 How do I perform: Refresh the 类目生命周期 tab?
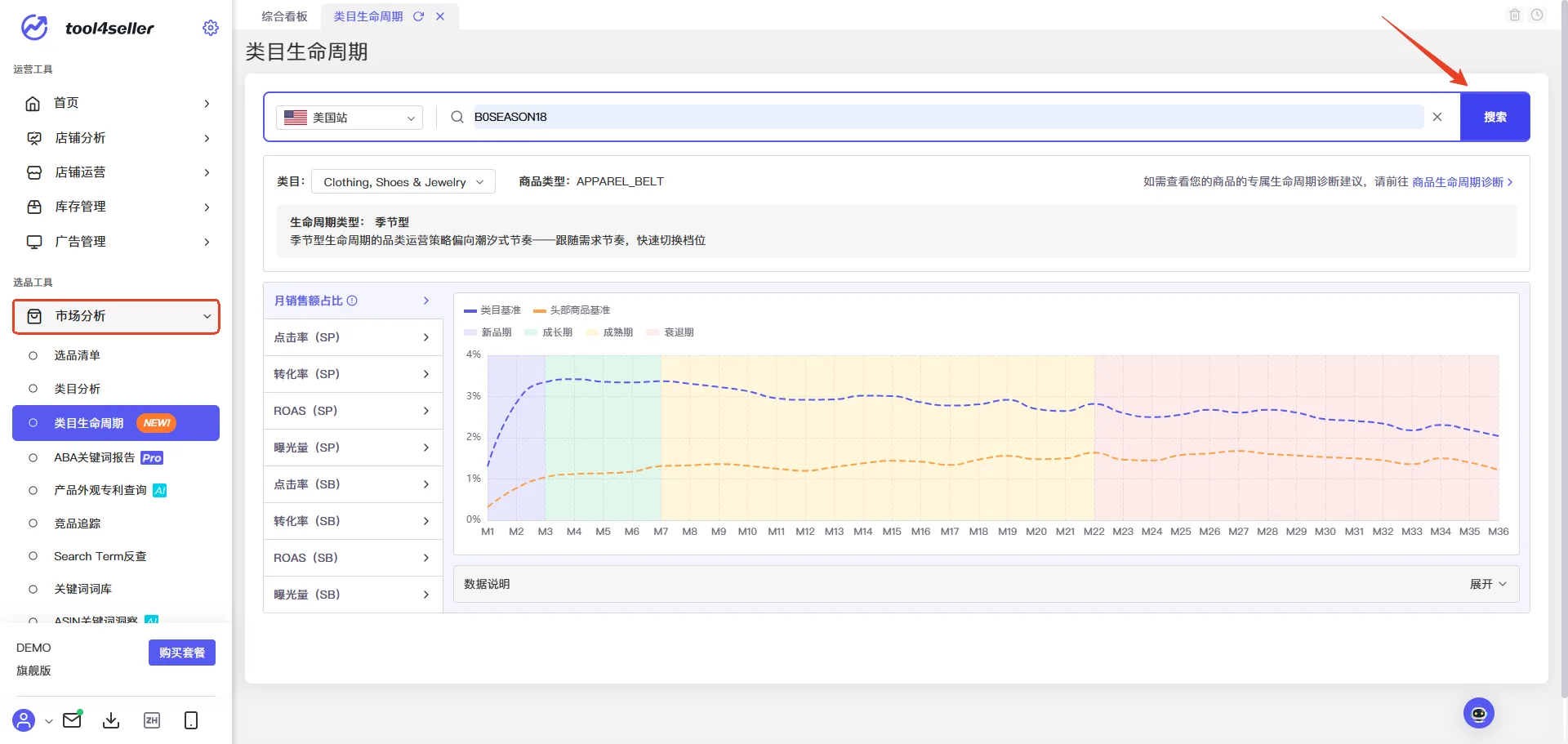point(418,16)
